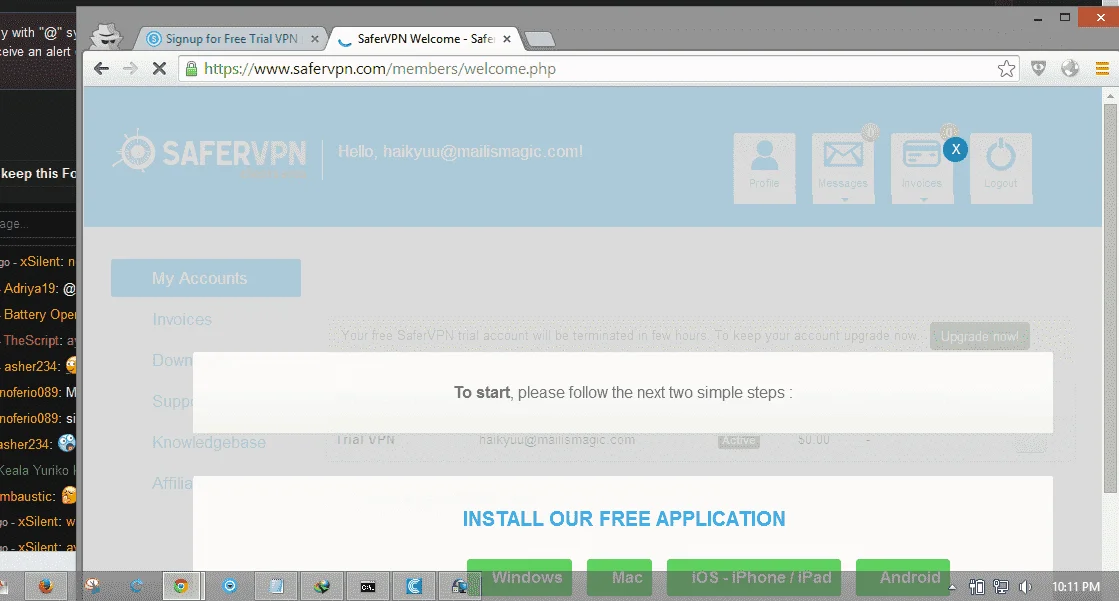Image resolution: width=1119 pixels, height=601 pixels.
Task: Click the incognito spy icon
Action: pyautogui.click(x=106, y=35)
